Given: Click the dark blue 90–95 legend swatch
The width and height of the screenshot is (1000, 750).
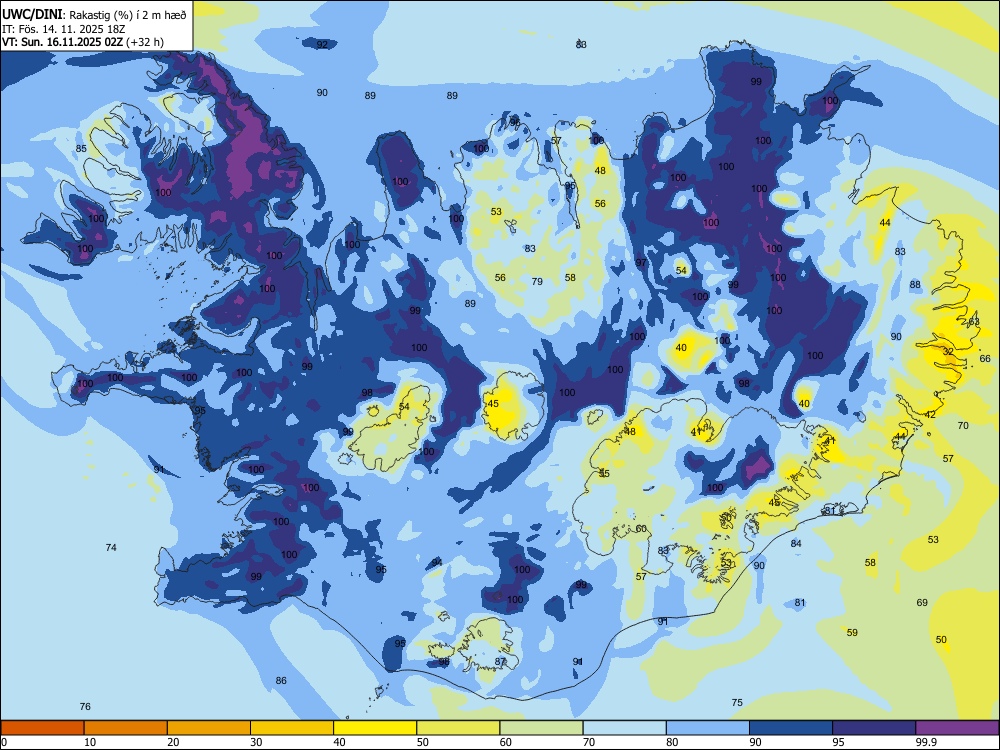Looking at the screenshot, I should pyautogui.click(x=791, y=728).
